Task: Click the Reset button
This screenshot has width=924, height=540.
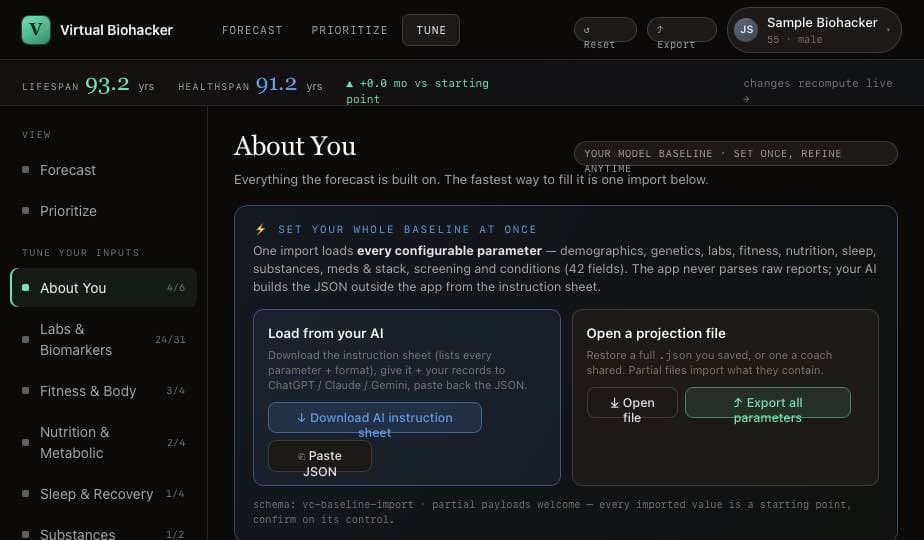Action: pos(605,30)
